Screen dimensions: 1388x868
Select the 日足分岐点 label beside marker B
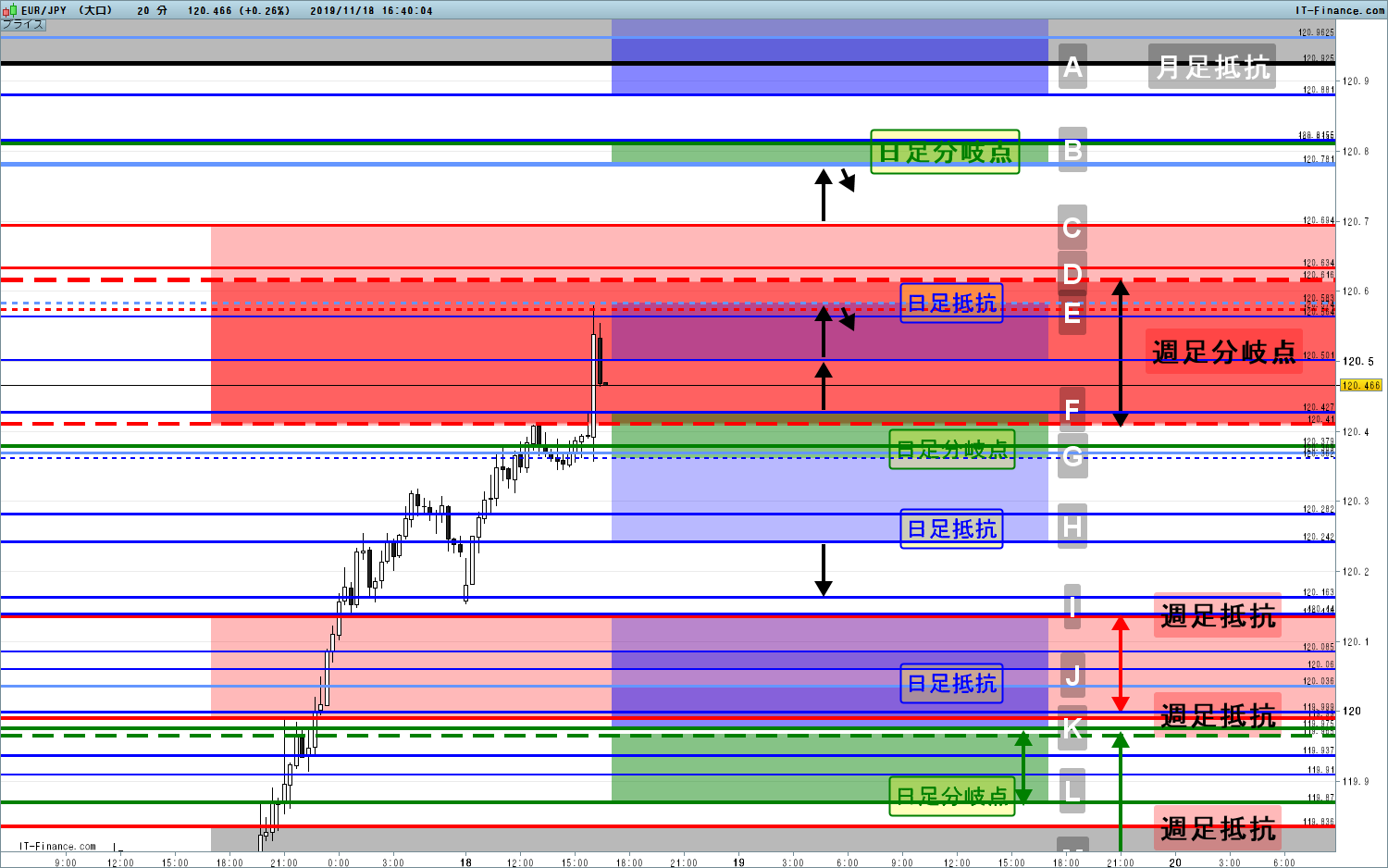click(x=945, y=152)
